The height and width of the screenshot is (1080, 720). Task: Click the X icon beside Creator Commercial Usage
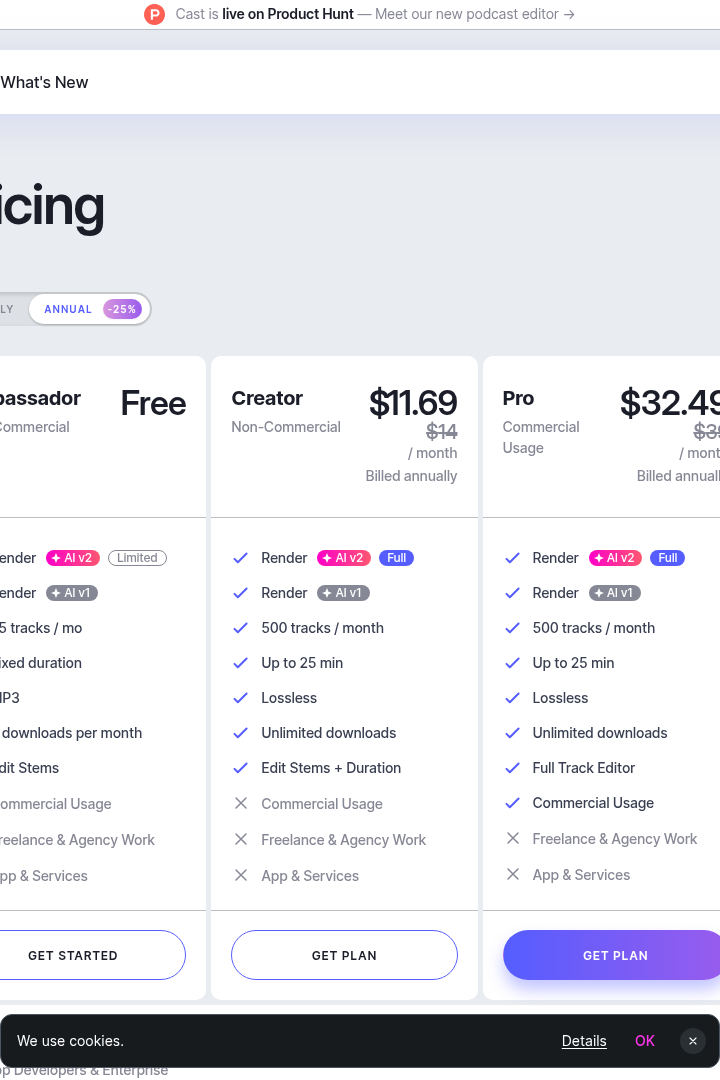coord(240,803)
